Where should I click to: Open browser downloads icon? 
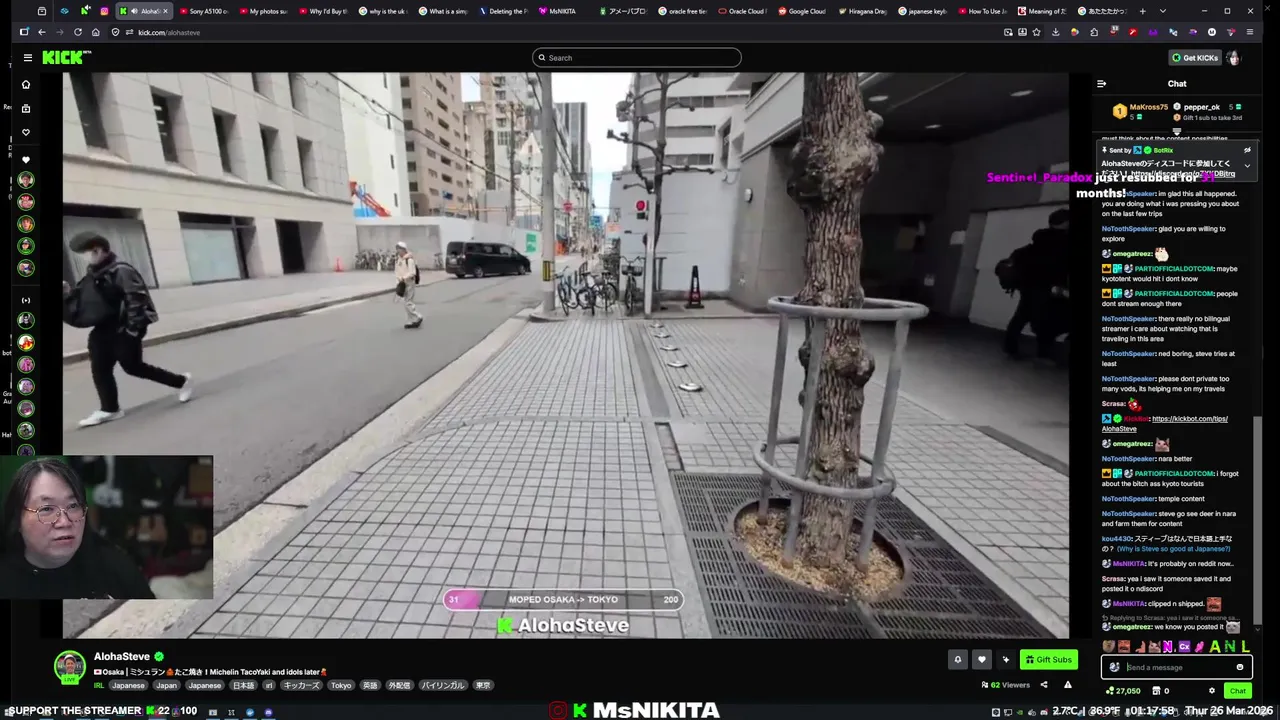[x=1055, y=32]
